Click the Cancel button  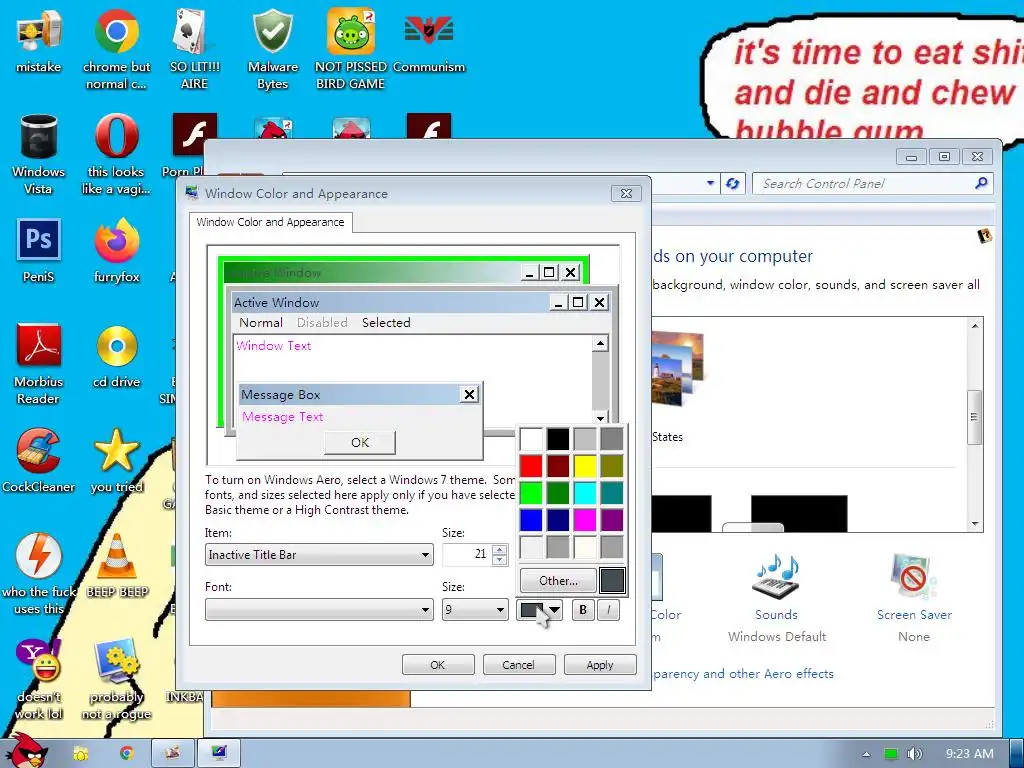[x=519, y=665]
